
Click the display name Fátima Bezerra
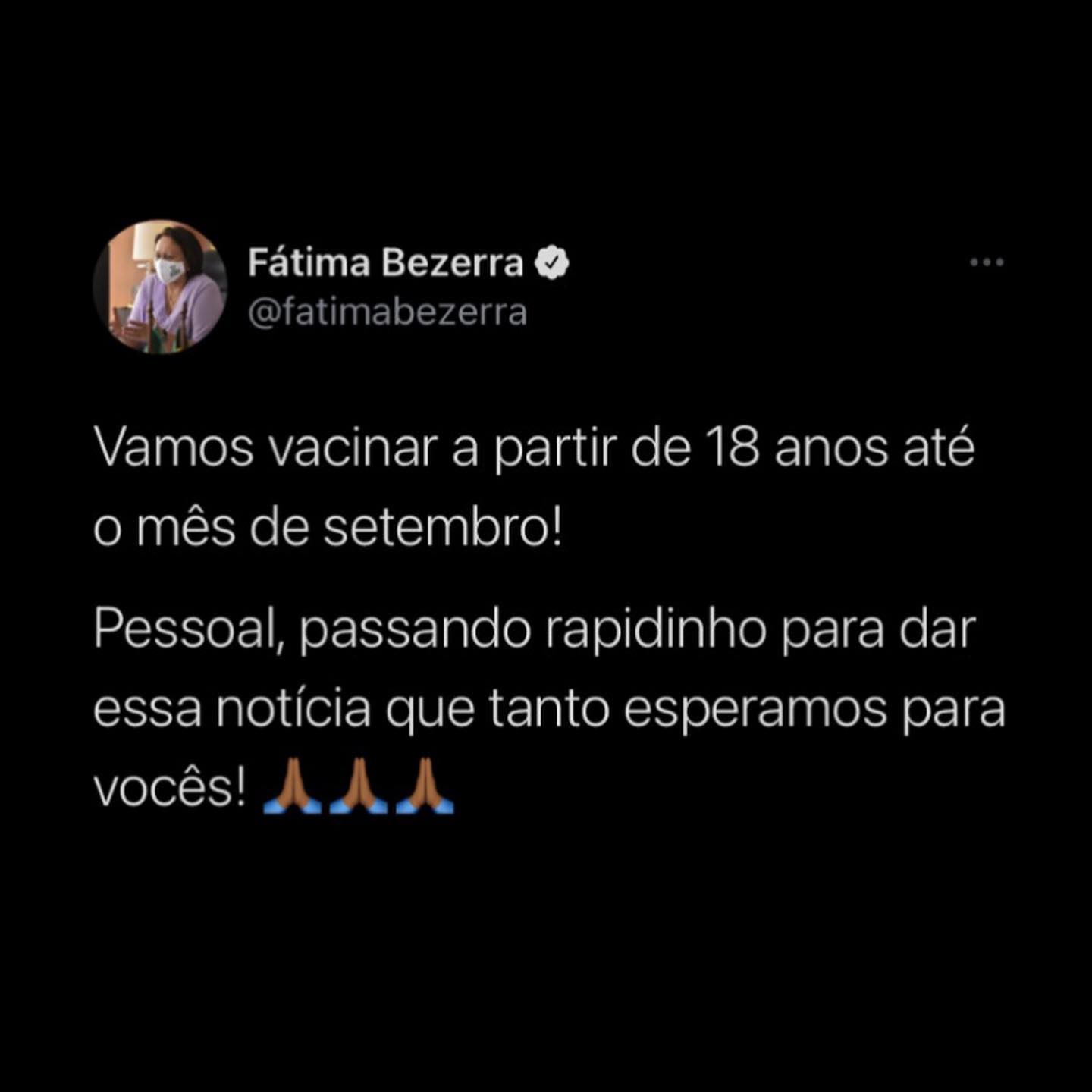click(x=385, y=263)
